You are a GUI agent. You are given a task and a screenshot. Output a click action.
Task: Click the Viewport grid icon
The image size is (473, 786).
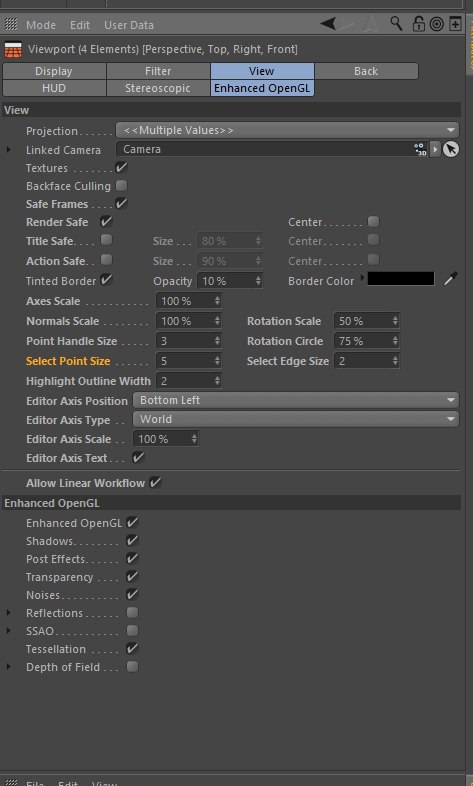(13, 50)
